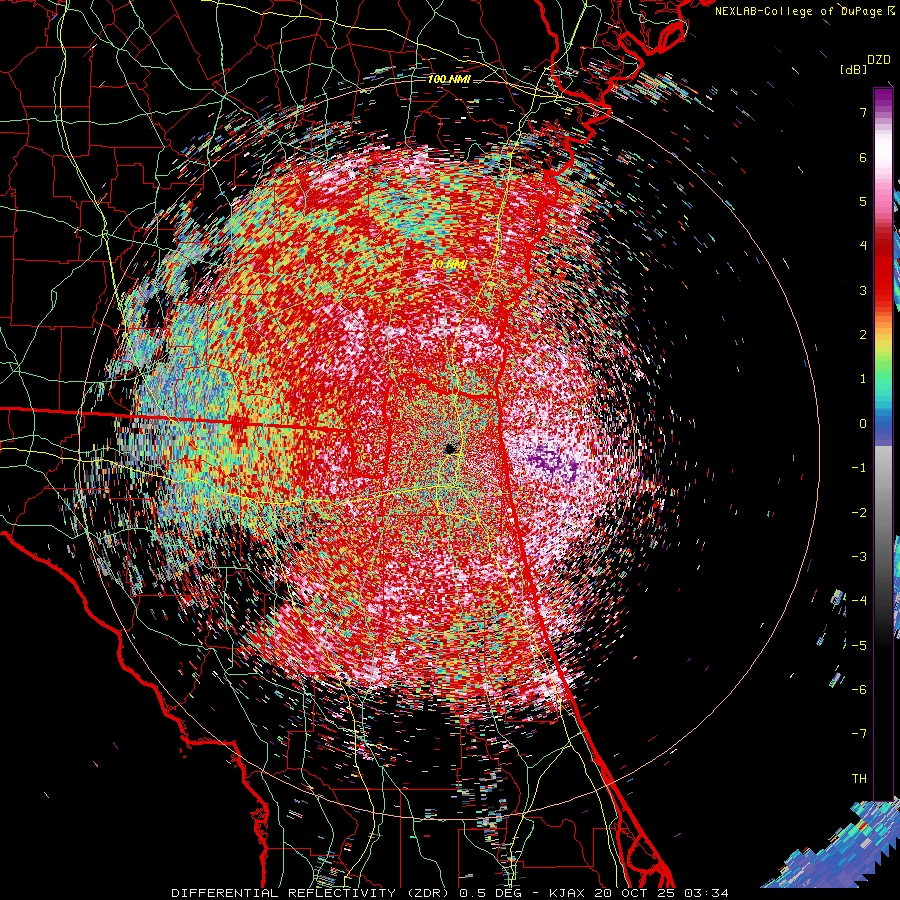Click the ZDR color scale bar
Viewport: 900px width, 900px height.
[x=883, y=444]
